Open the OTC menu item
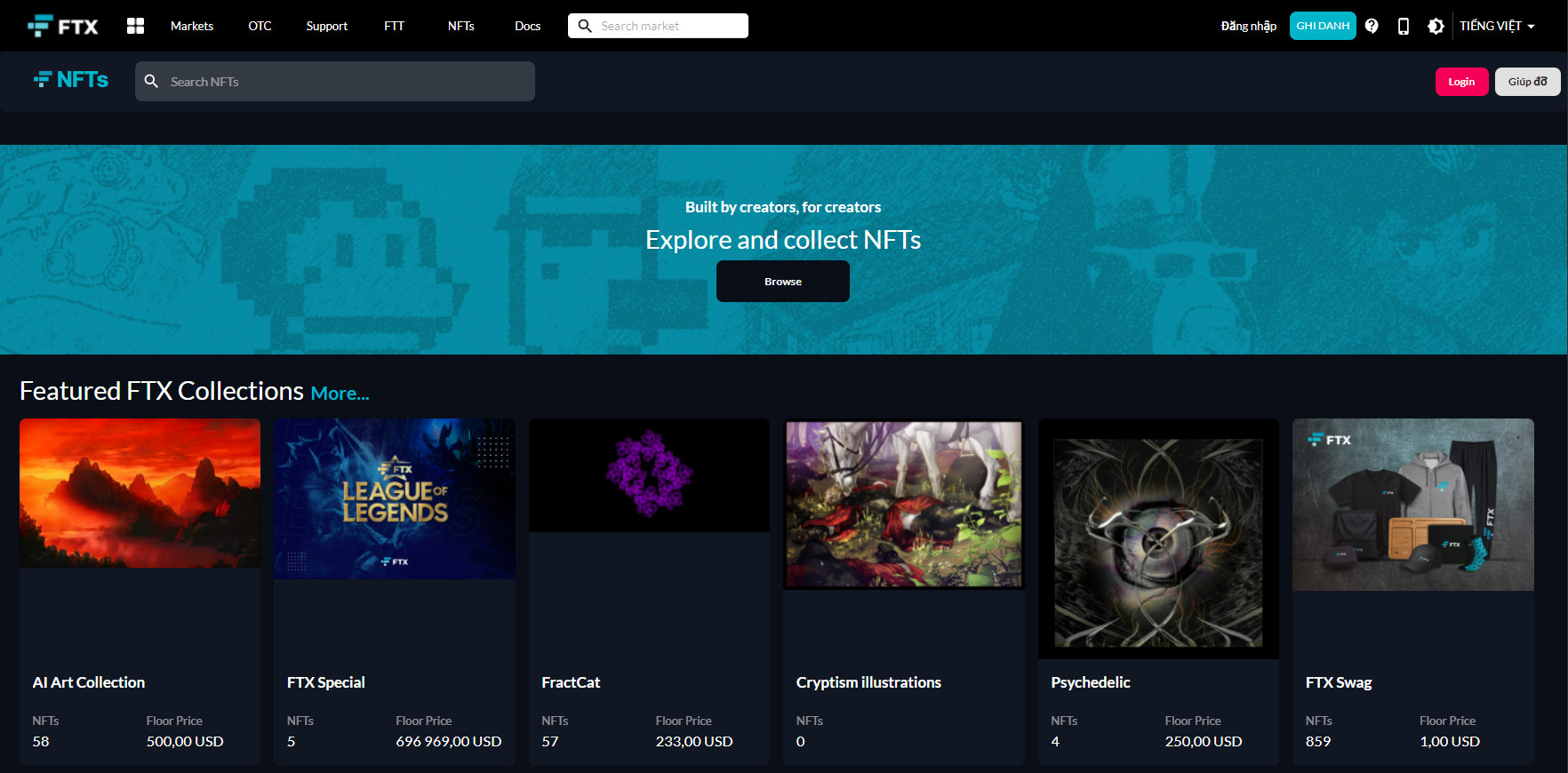Screen dimensions: 1568x773 tap(260, 26)
